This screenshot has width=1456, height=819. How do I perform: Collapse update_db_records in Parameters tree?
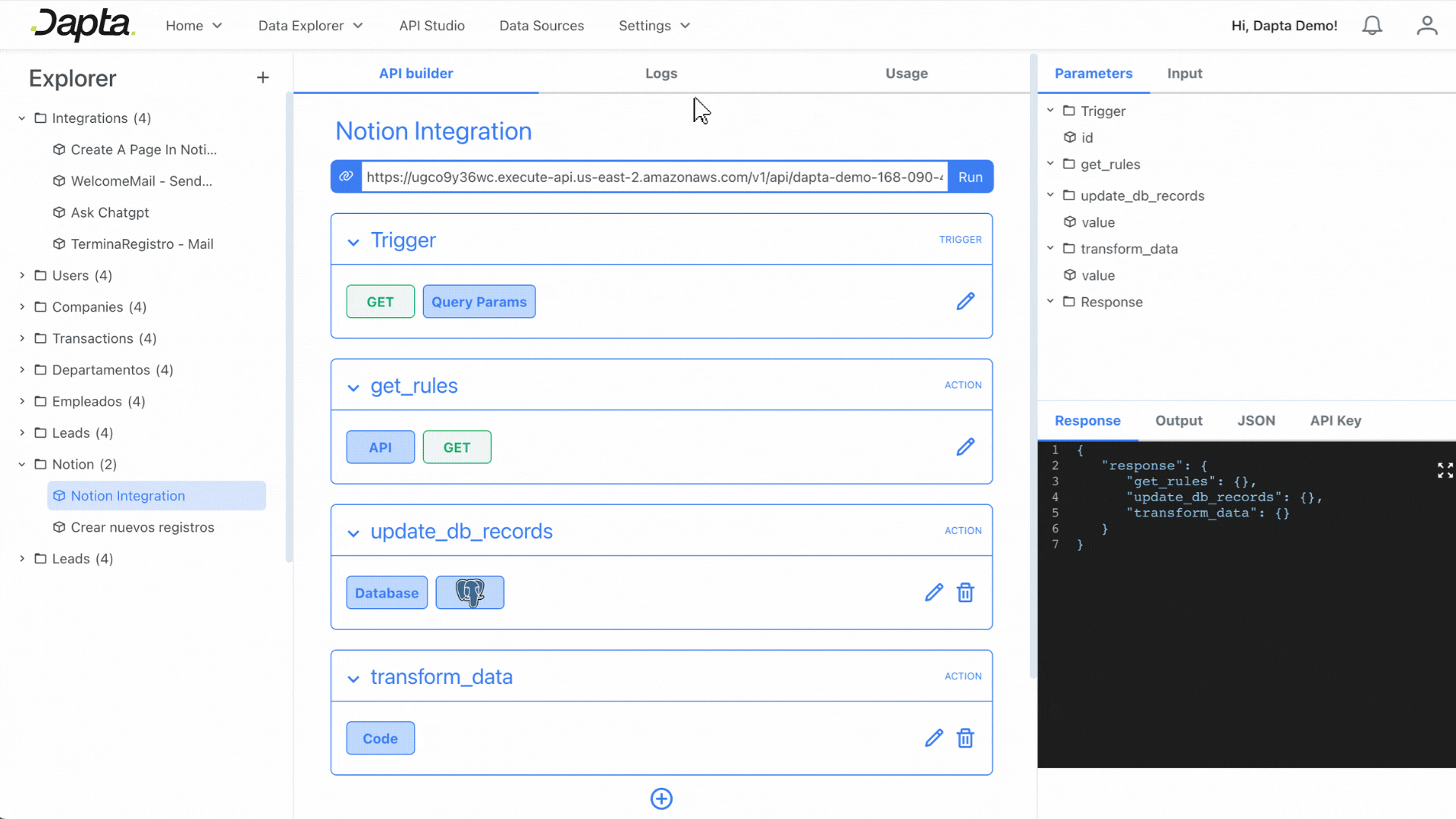point(1050,196)
